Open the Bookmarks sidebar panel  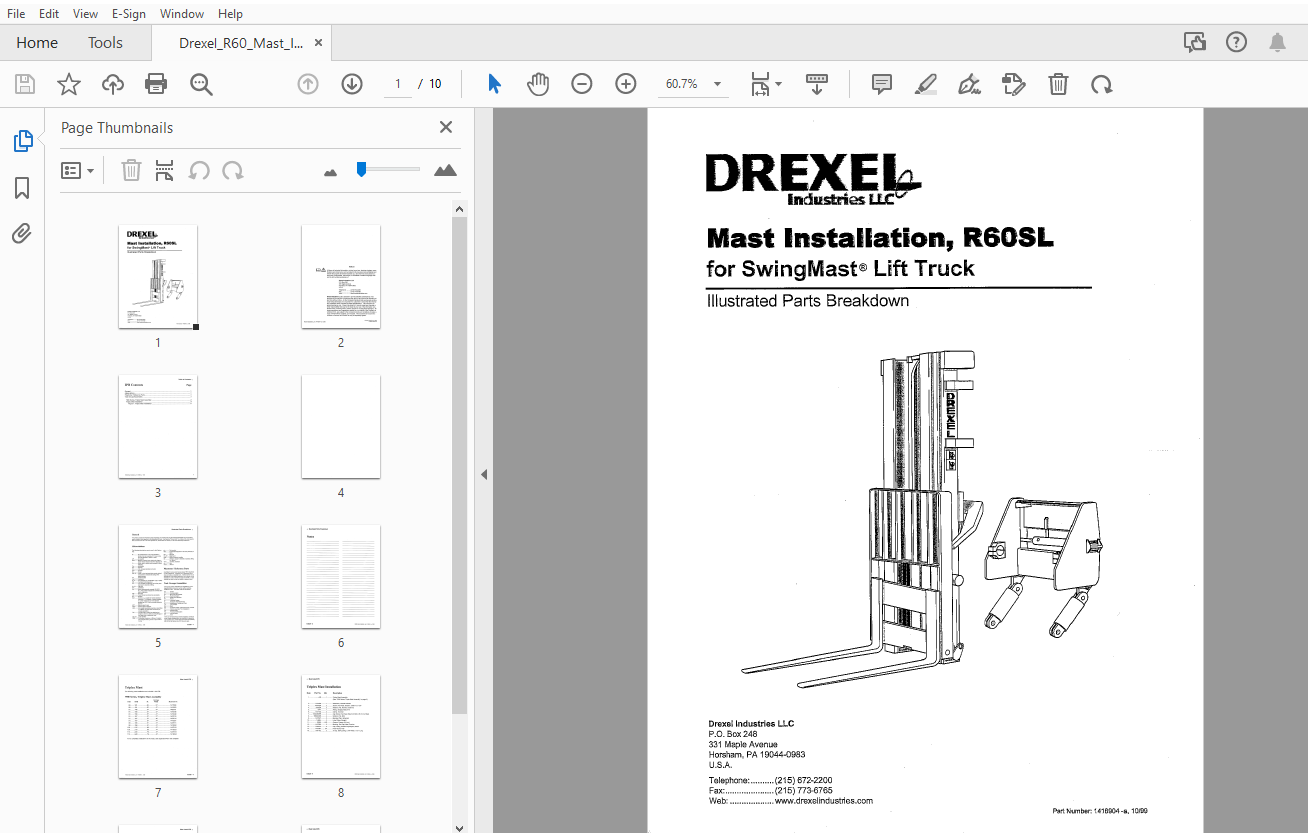[x=22, y=188]
